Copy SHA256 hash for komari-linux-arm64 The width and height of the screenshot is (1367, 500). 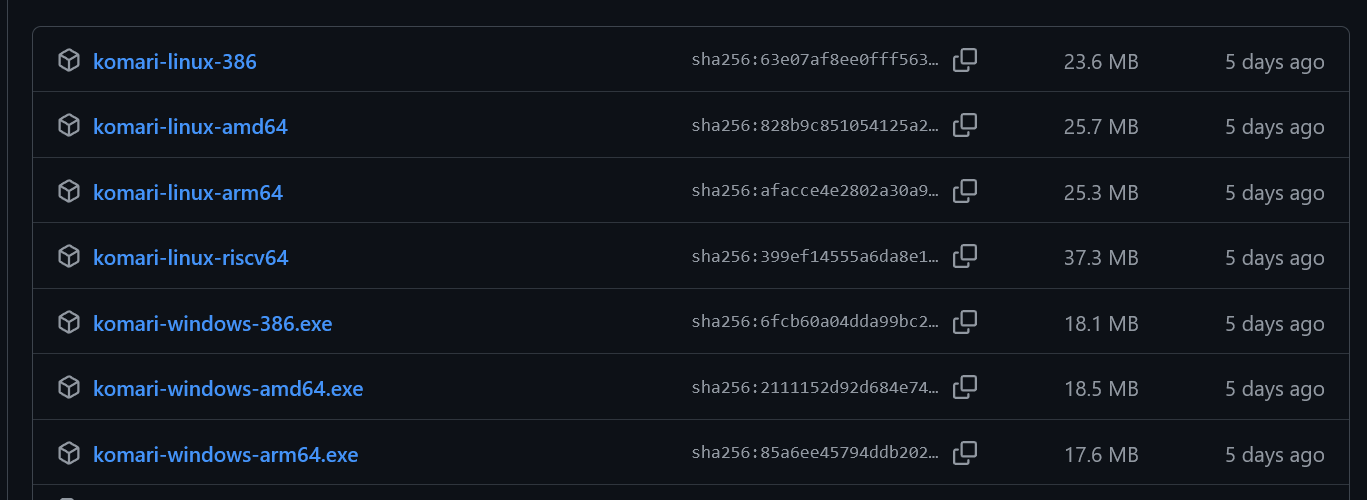click(x=965, y=191)
